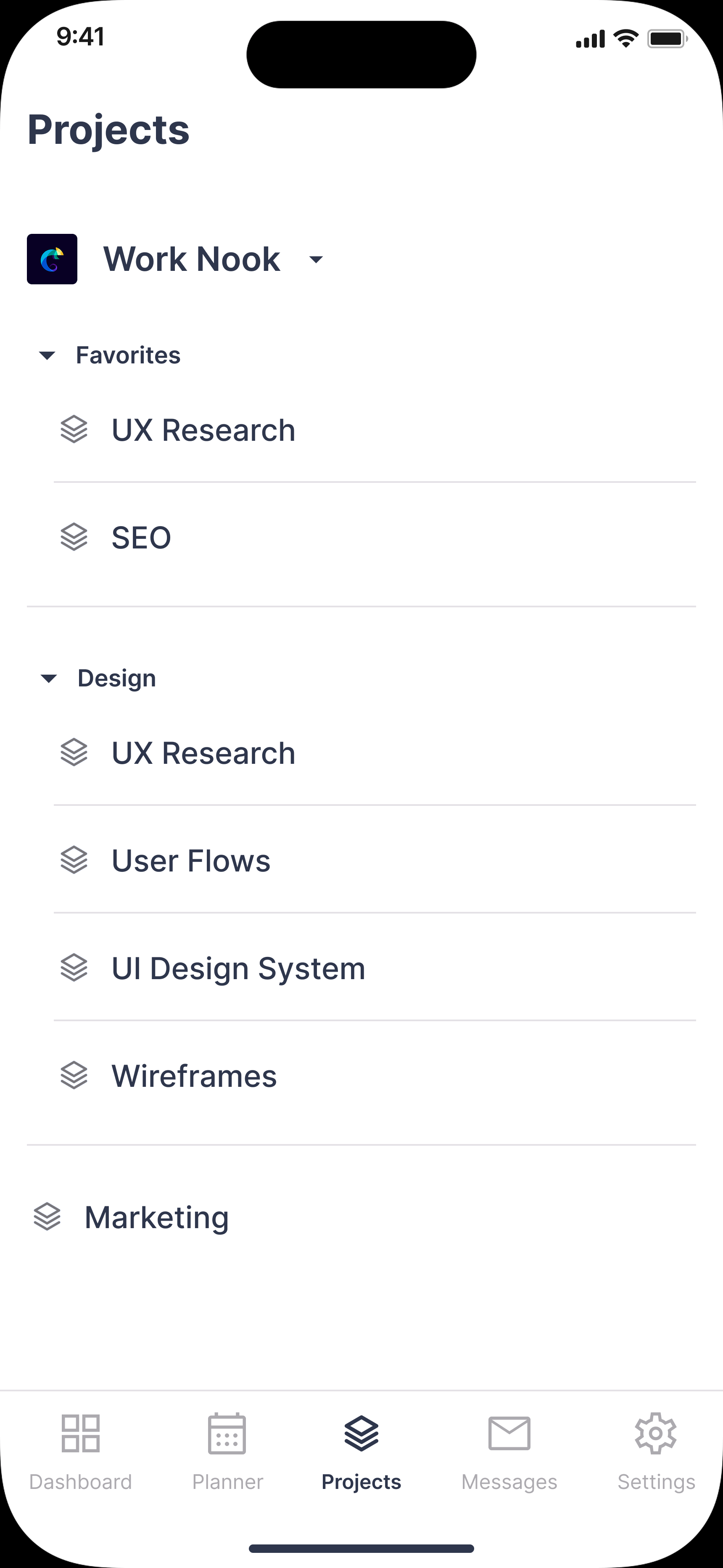Collapse the Favorites section
Screen dimensions: 723x1568
pos(47,355)
